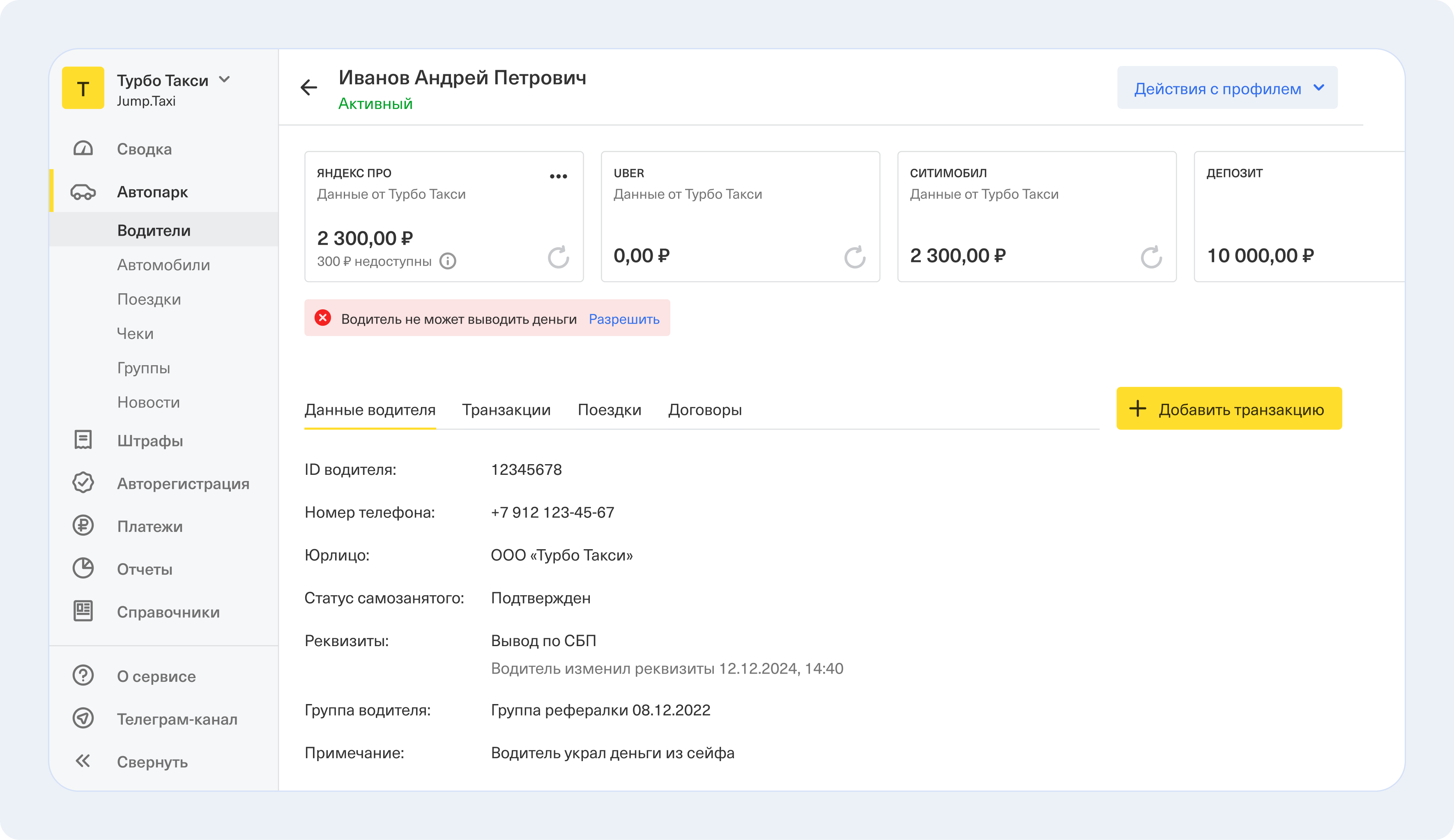Screen dimensions: 1454x840
Task: Click the back arrow next to driver name
Action: click(309, 87)
